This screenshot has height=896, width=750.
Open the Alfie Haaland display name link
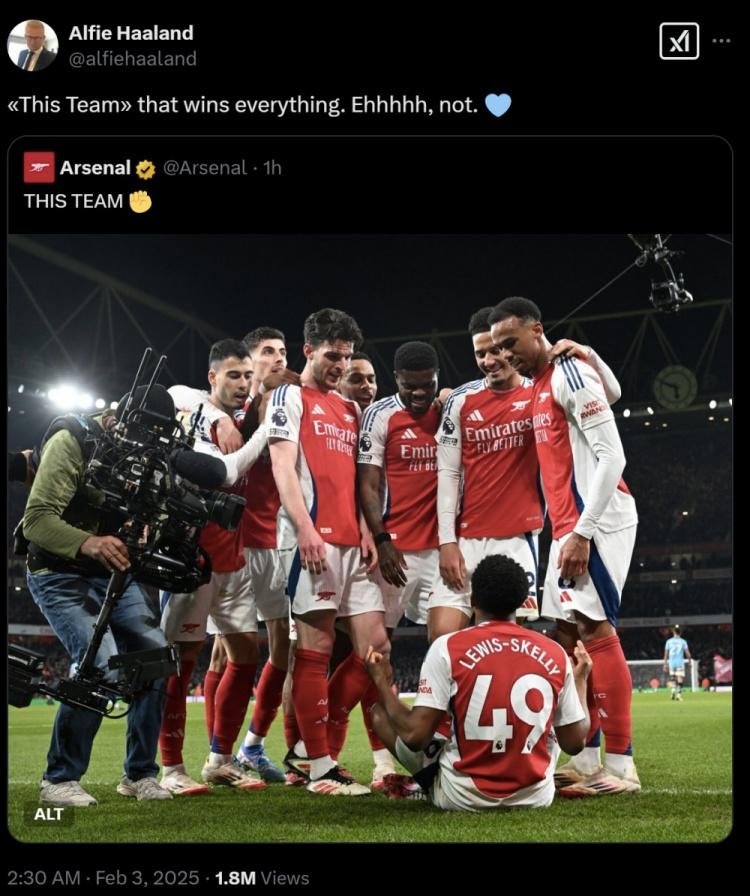(131, 33)
